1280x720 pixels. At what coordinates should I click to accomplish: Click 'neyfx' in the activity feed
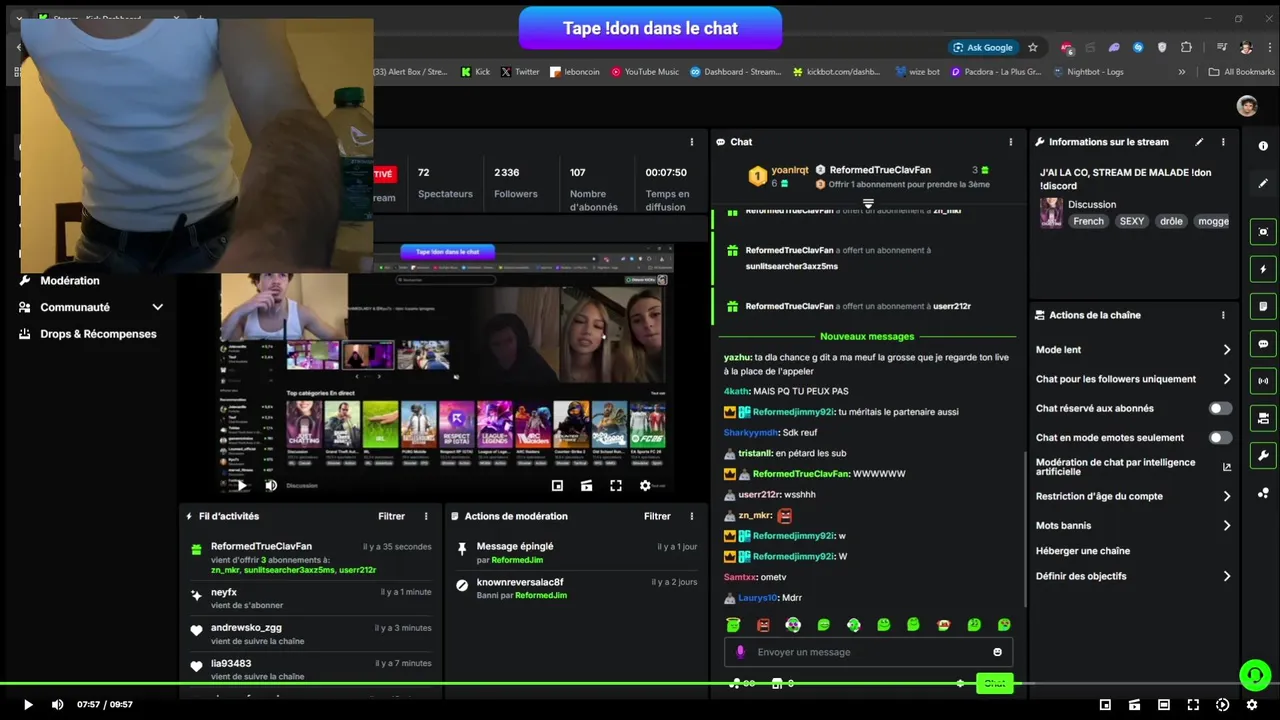click(x=224, y=593)
